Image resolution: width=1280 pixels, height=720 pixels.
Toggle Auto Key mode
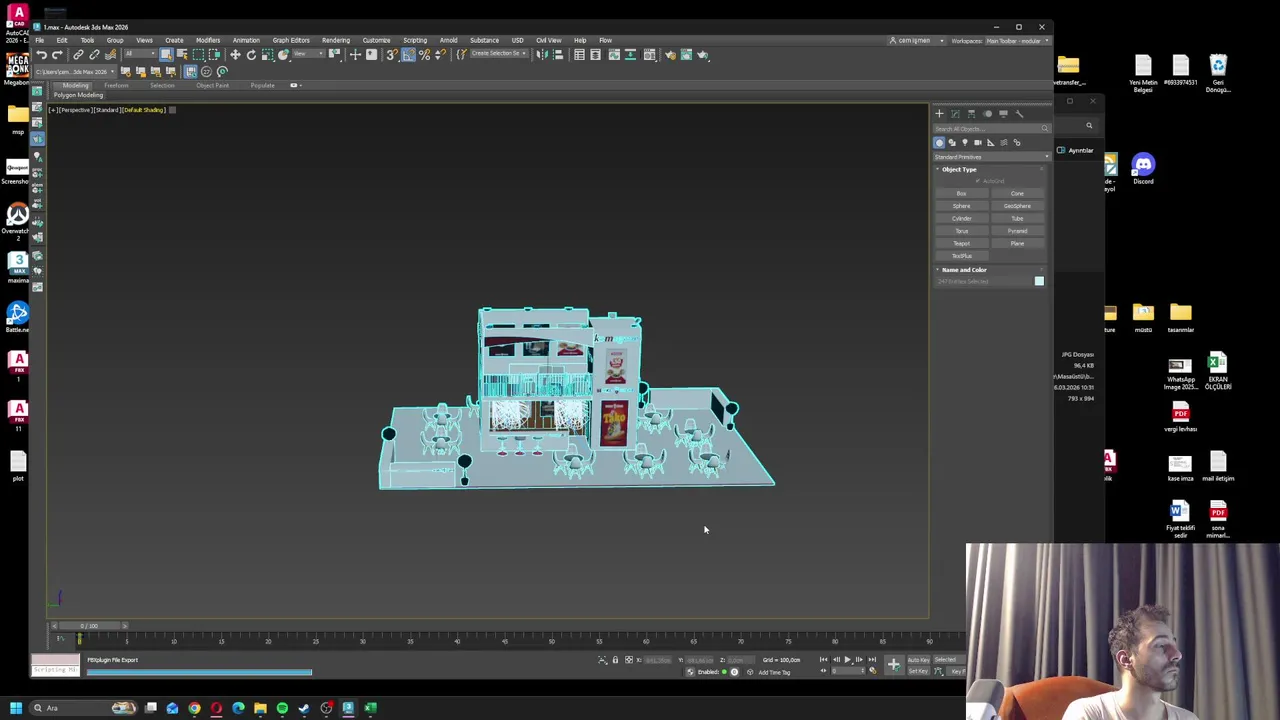coord(919,660)
